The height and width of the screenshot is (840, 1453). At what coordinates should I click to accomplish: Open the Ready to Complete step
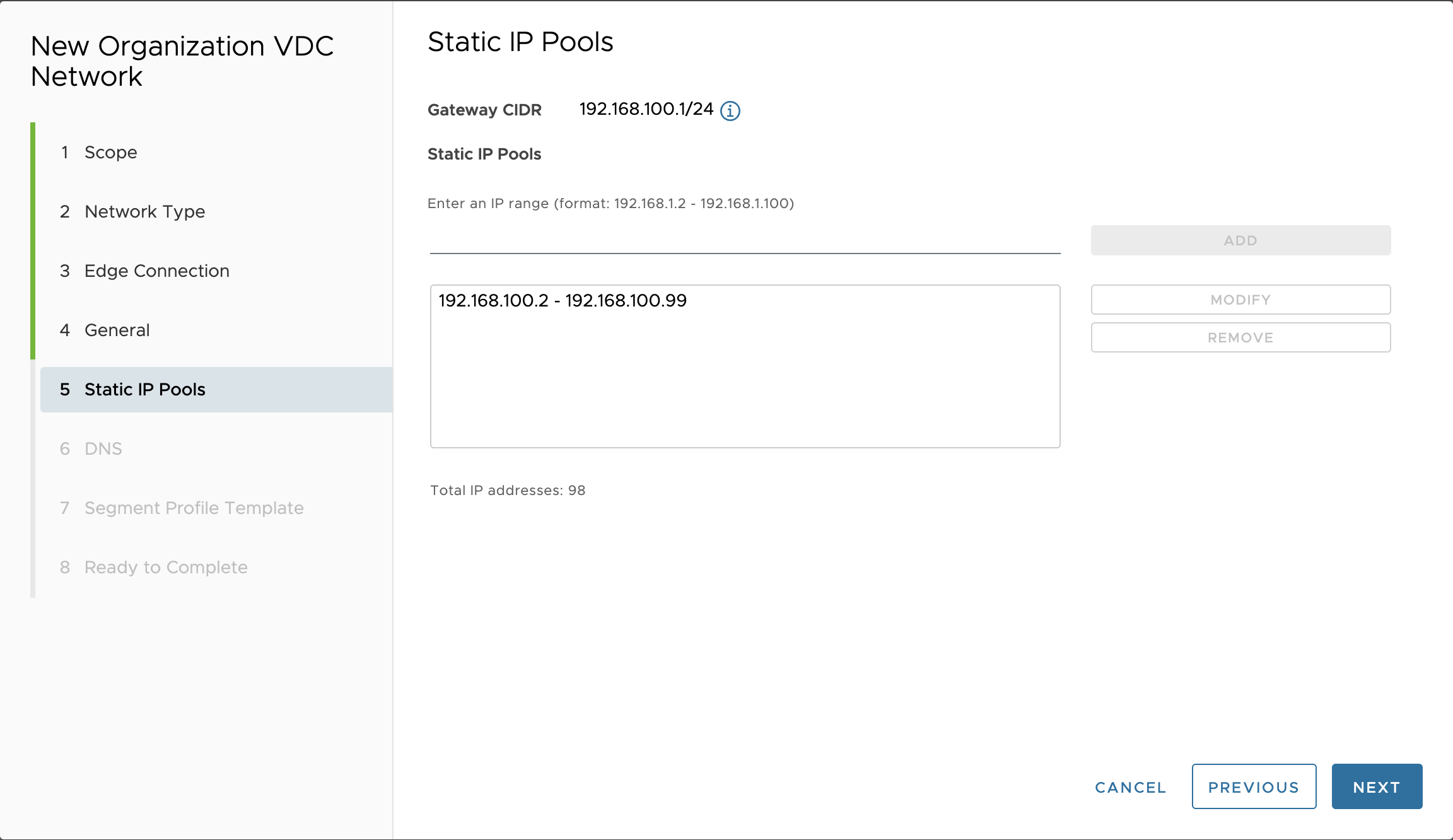coord(165,568)
